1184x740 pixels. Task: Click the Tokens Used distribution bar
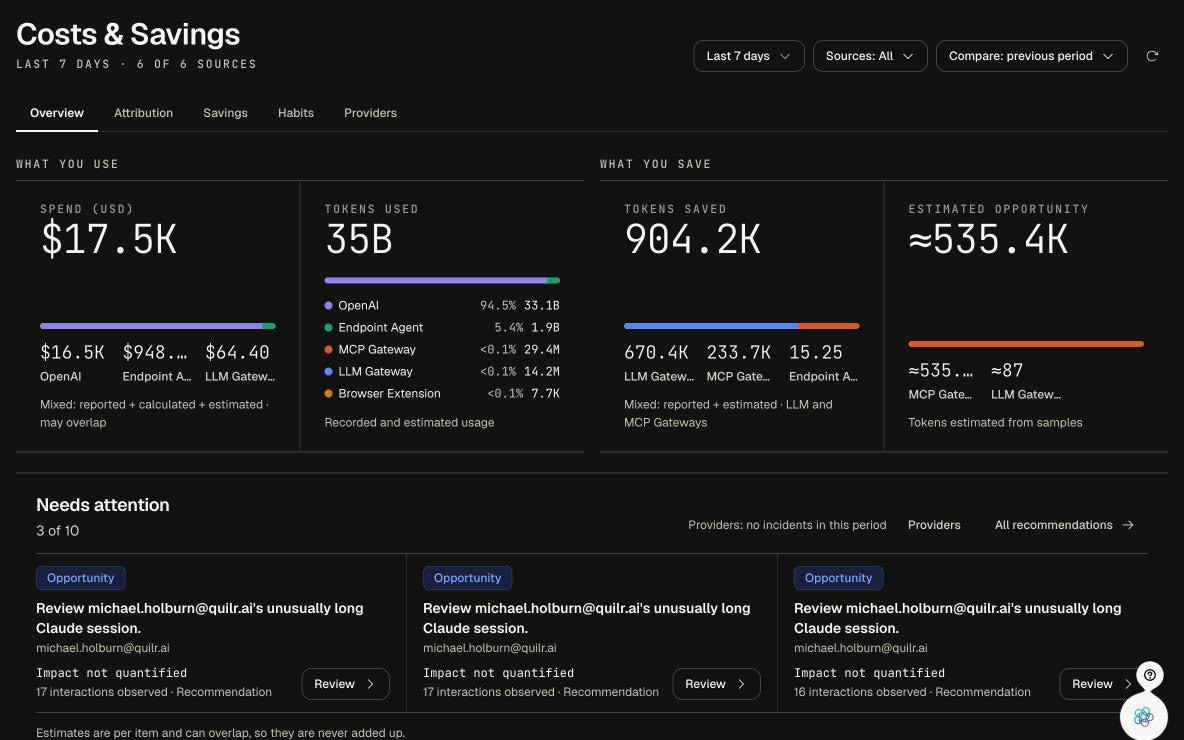(442, 280)
